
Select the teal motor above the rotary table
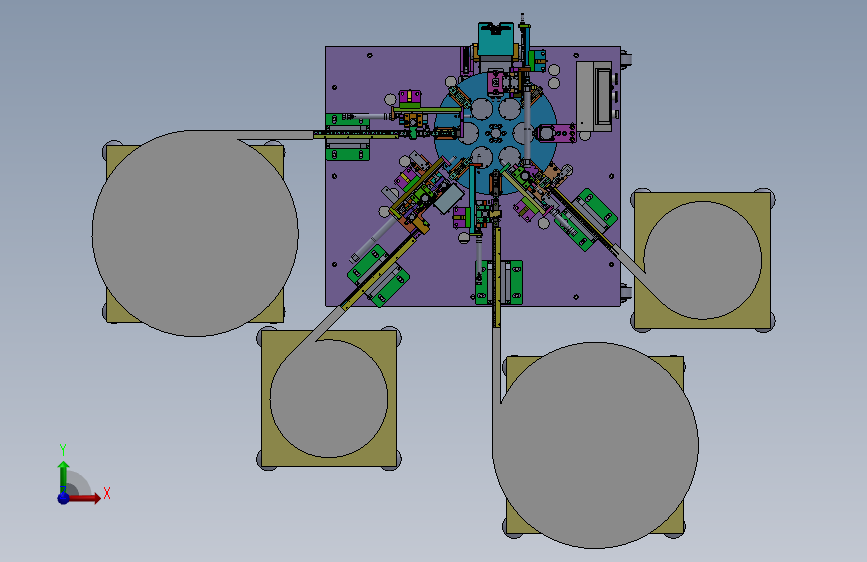point(496,40)
